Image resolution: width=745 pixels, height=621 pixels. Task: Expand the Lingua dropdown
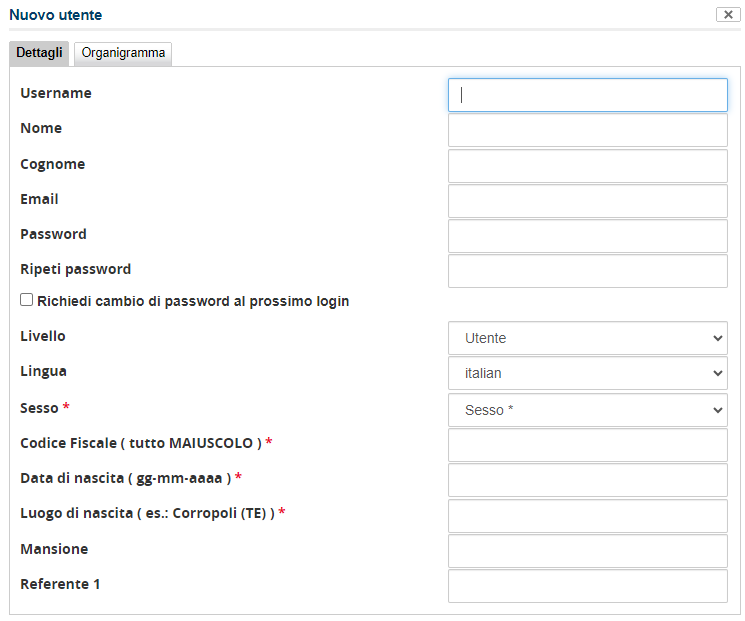(x=587, y=373)
